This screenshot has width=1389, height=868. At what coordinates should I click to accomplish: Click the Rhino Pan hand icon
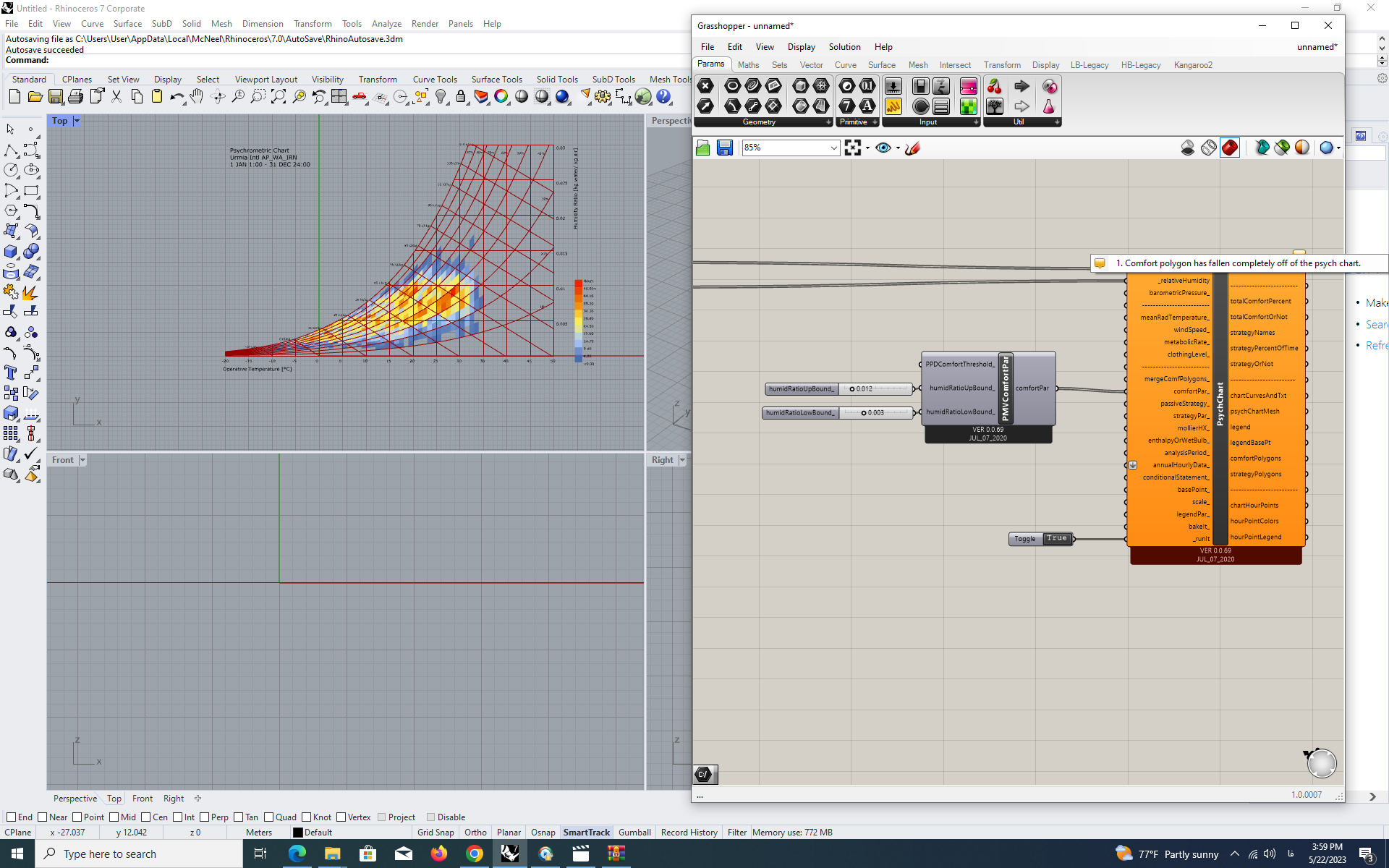(x=197, y=96)
